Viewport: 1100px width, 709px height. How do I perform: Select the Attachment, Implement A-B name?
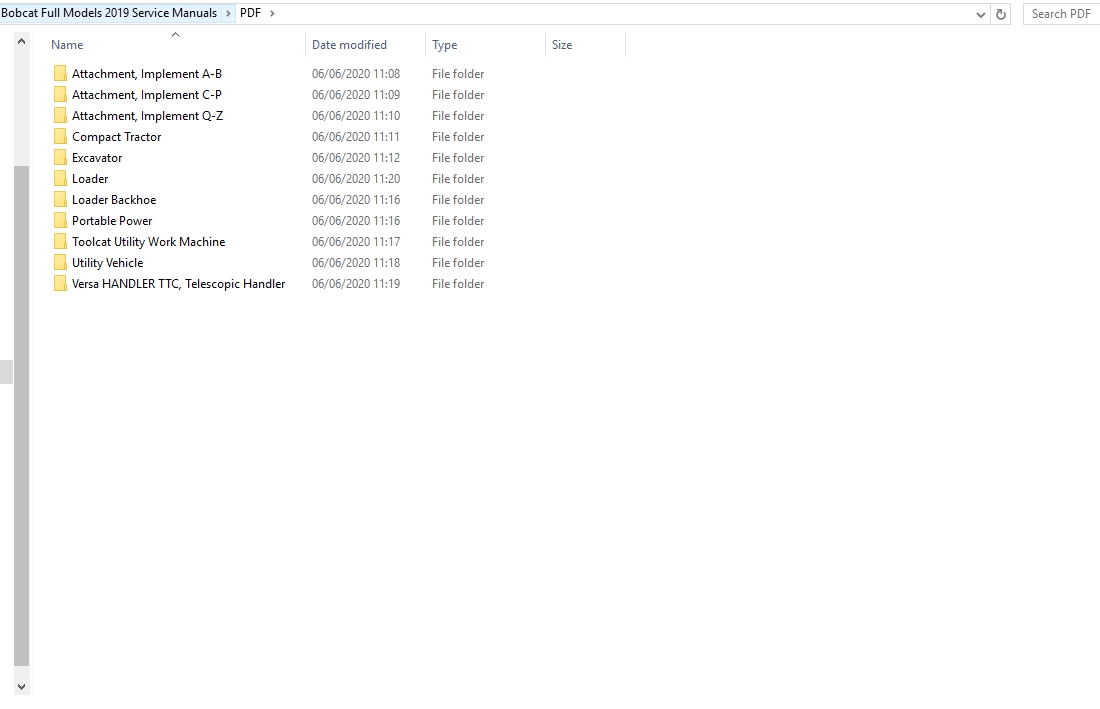point(147,74)
